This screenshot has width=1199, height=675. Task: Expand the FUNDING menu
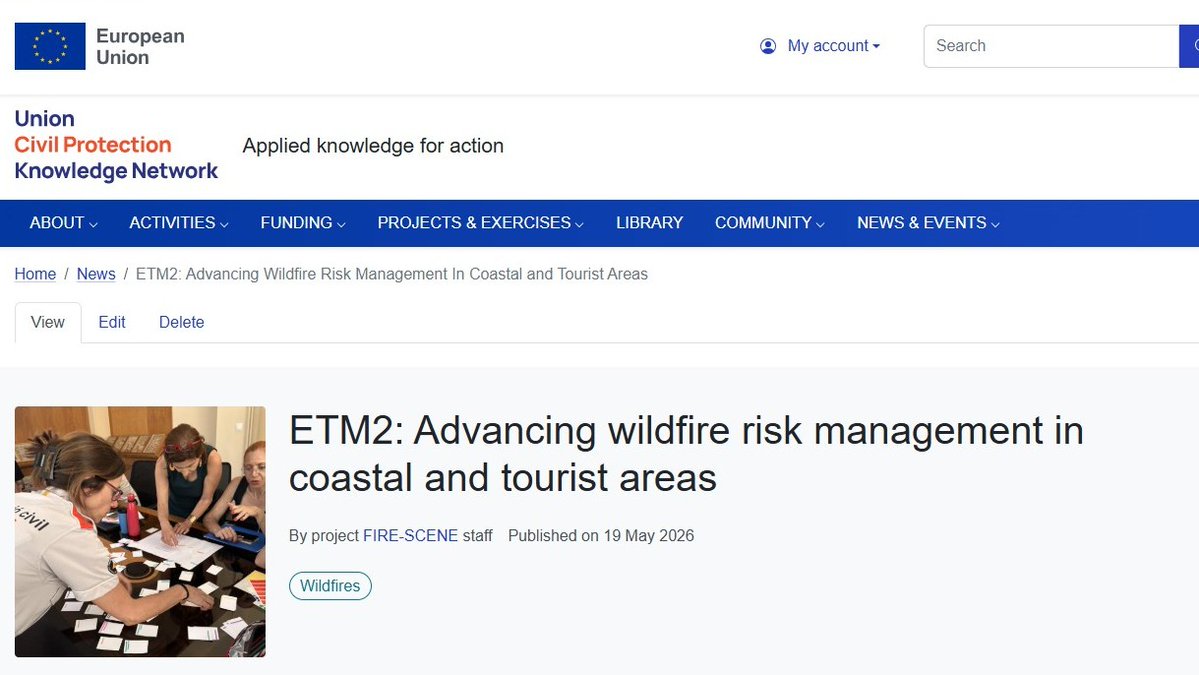303,222
